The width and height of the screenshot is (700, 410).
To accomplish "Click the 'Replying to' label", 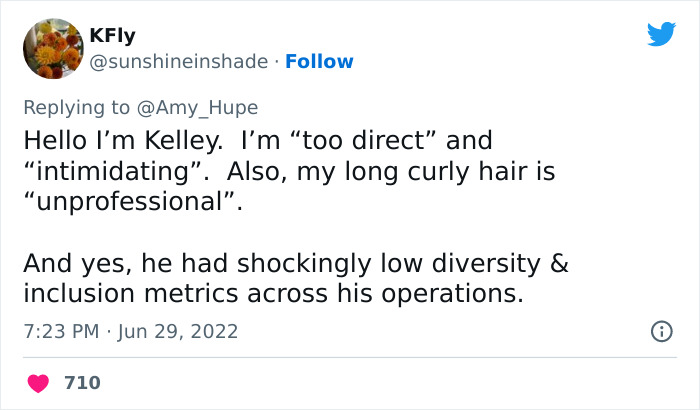I will click(75, 108).
